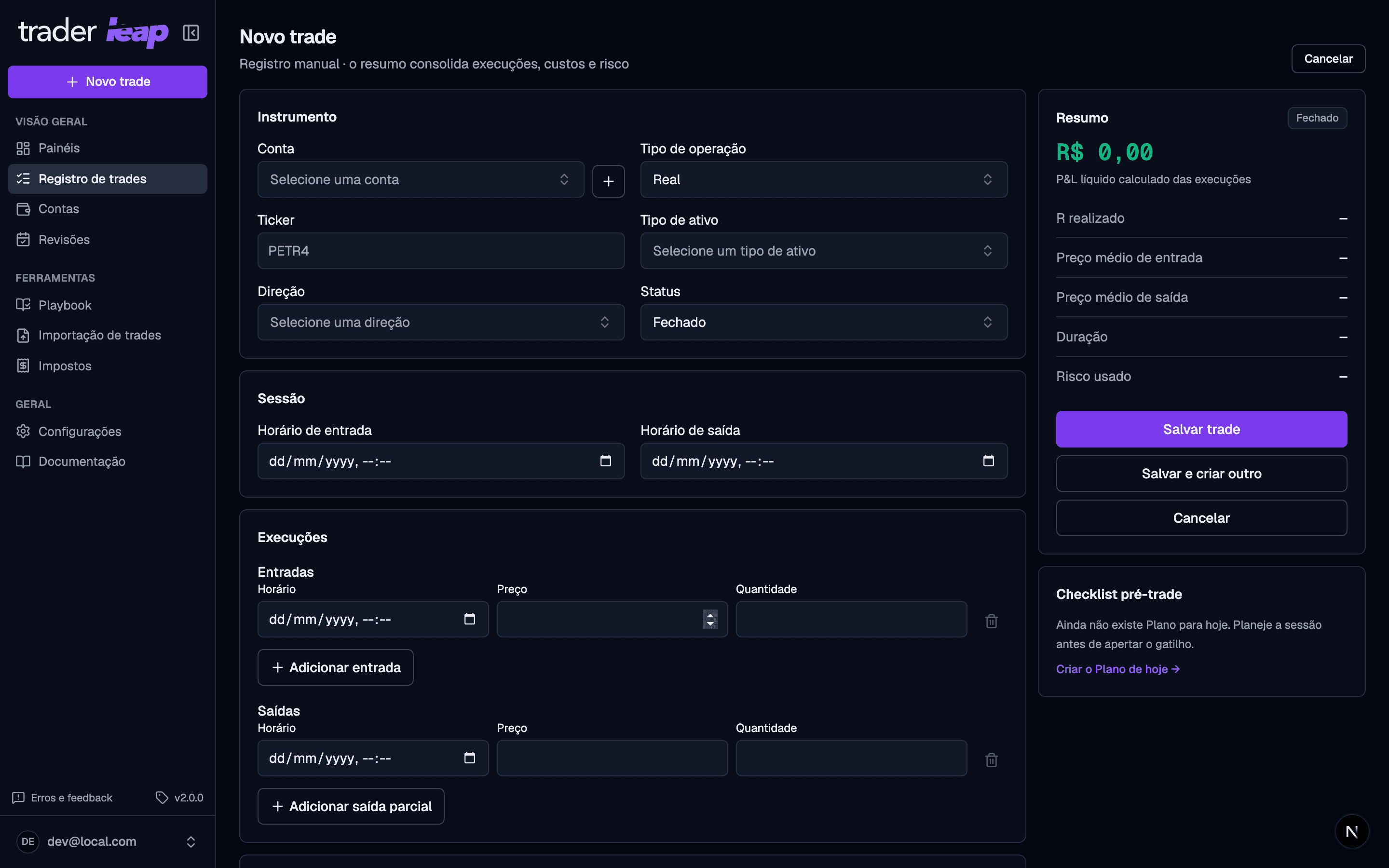Click the R$ 0,00 P&L value
This screenshot has width=1389, height=868.
[x=1104, y=152]
